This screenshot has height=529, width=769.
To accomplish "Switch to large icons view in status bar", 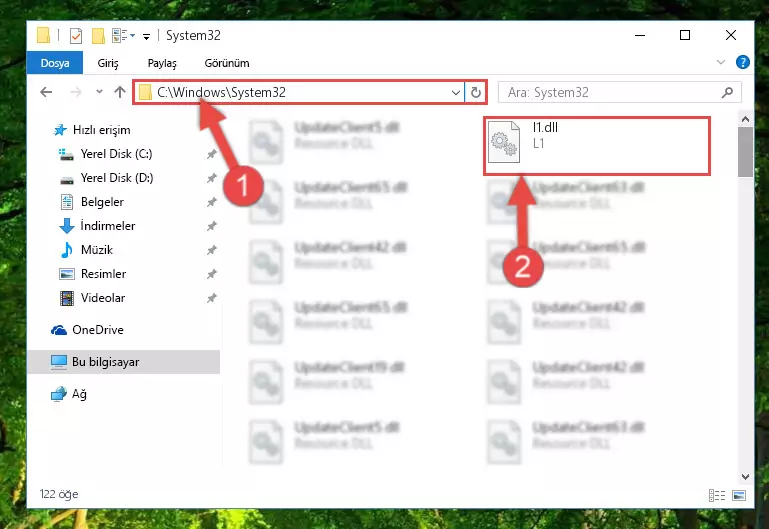I will coord(739,495).
